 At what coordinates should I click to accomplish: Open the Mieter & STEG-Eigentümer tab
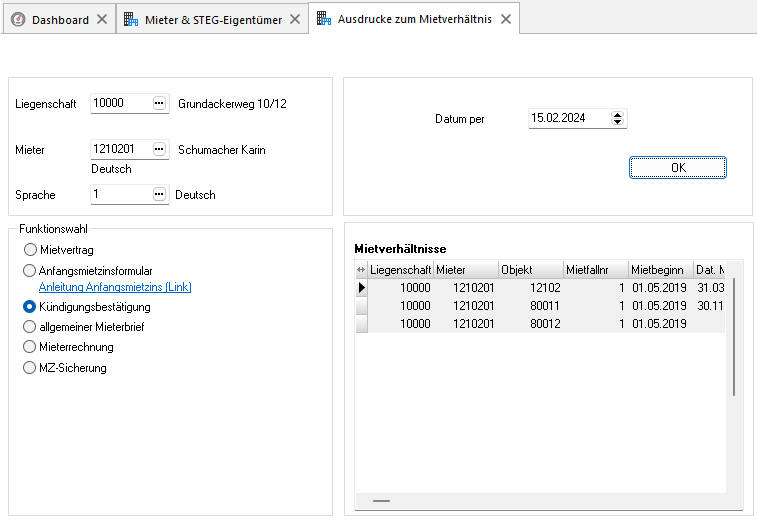tap(213, 20)
